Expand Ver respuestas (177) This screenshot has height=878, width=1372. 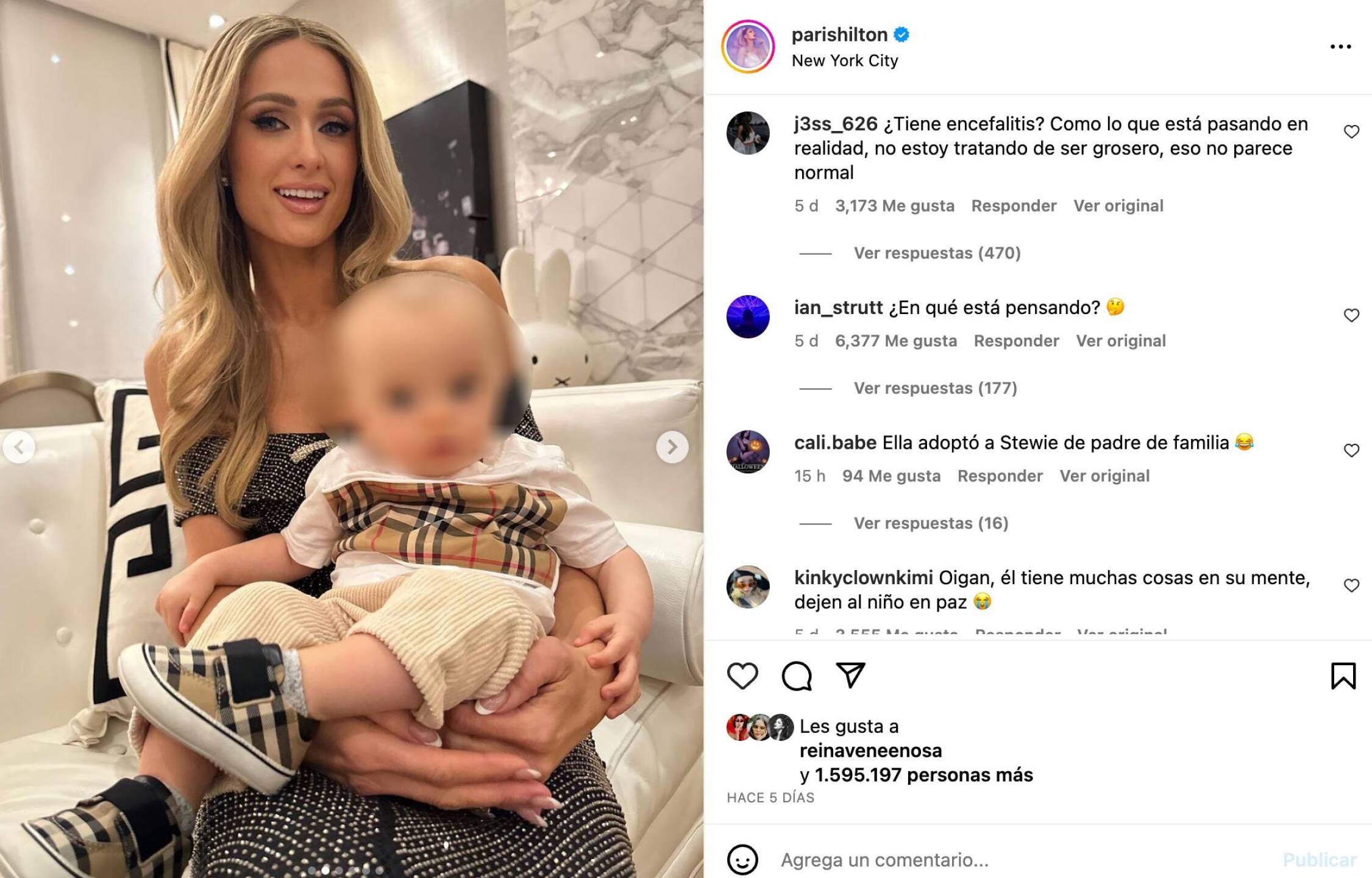tap(936, 388)
